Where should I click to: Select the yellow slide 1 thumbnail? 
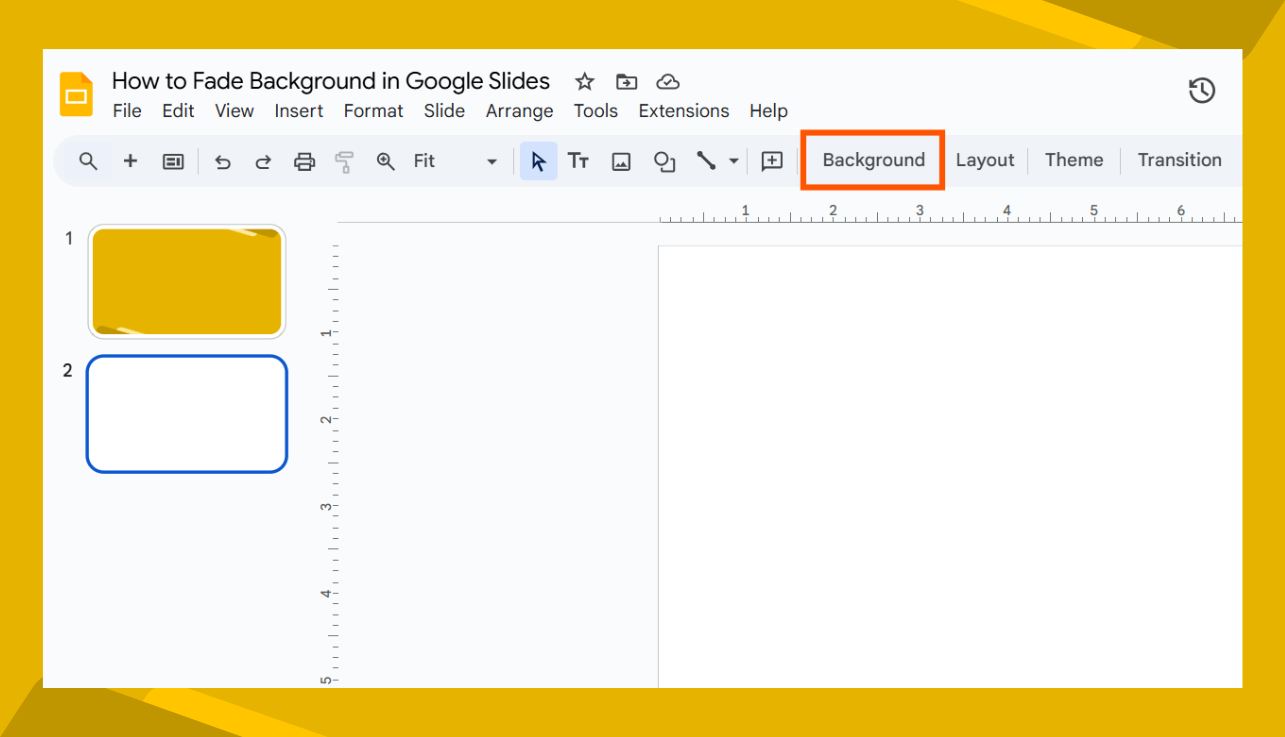click(x=187, y=281)
